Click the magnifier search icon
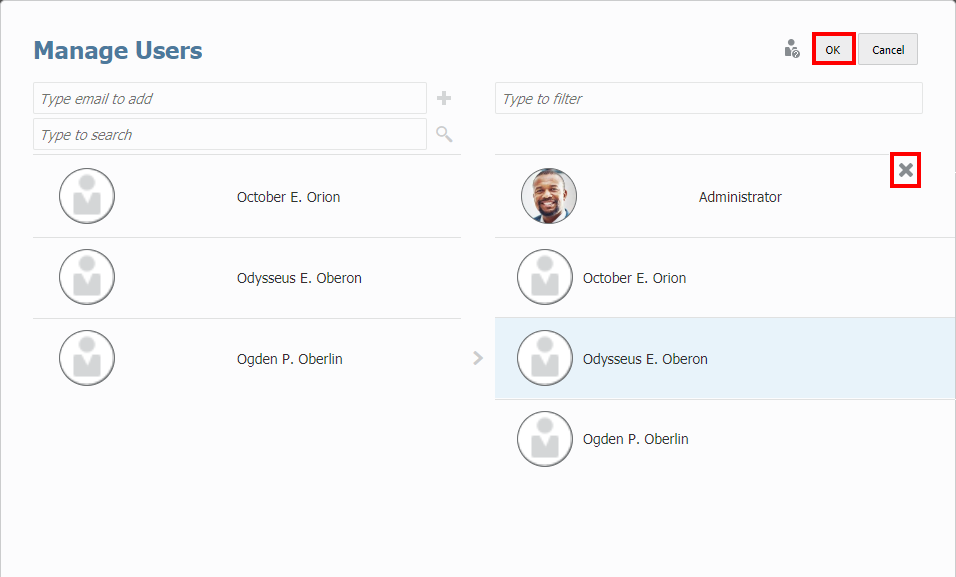 [x=444, y=134]
